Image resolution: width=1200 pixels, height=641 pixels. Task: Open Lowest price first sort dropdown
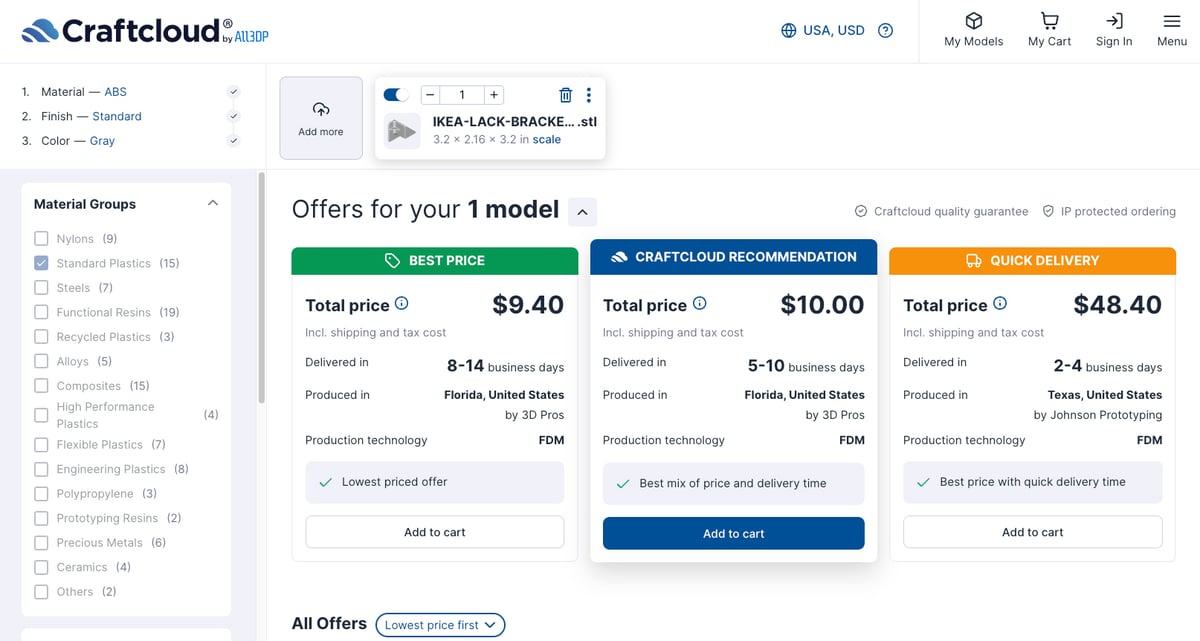click(x=440, y=625)
